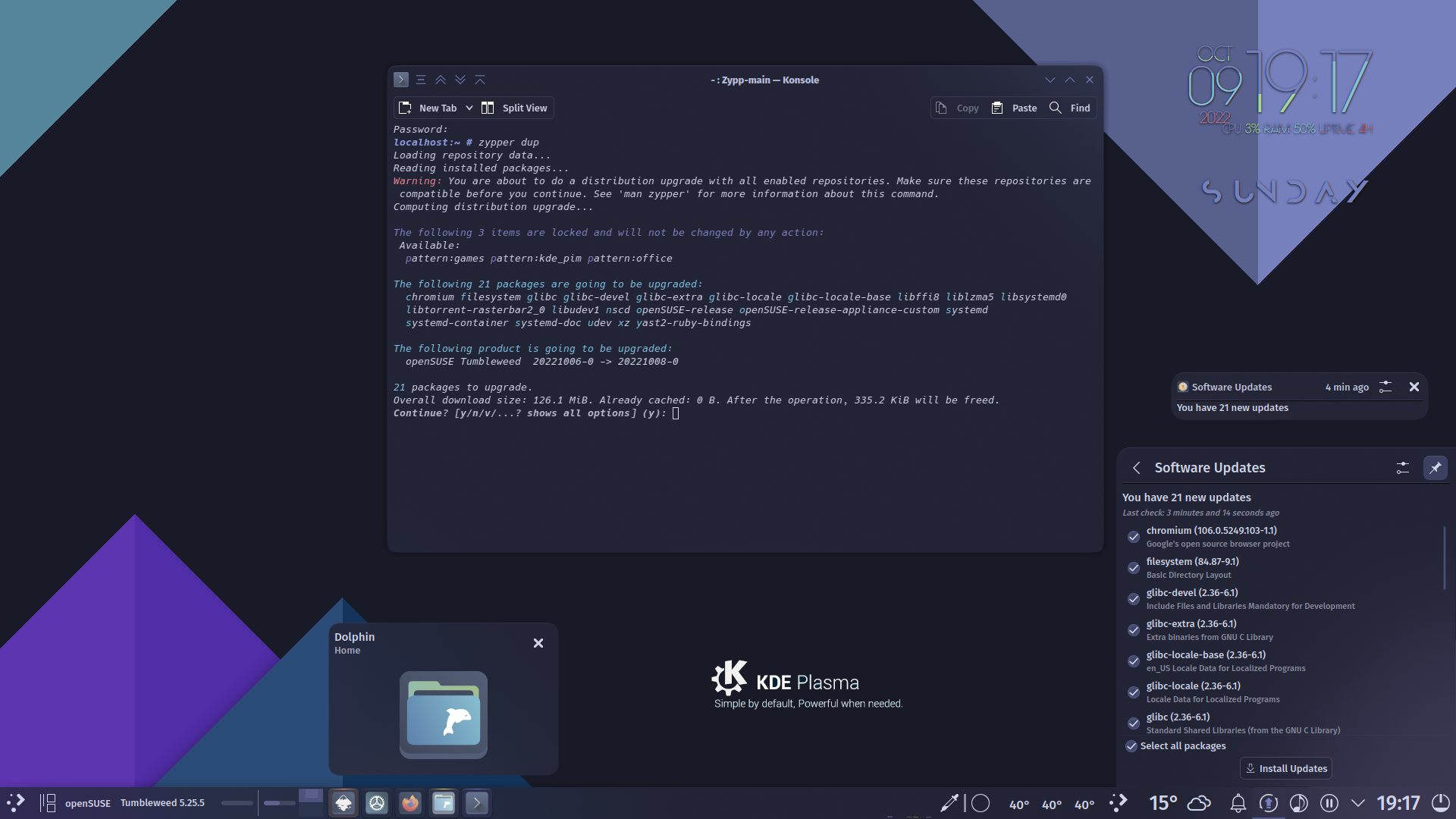1456x819 pixels.
Task: Click the back chevron in Software Updates panel
Action: (x=1136, y=468)
